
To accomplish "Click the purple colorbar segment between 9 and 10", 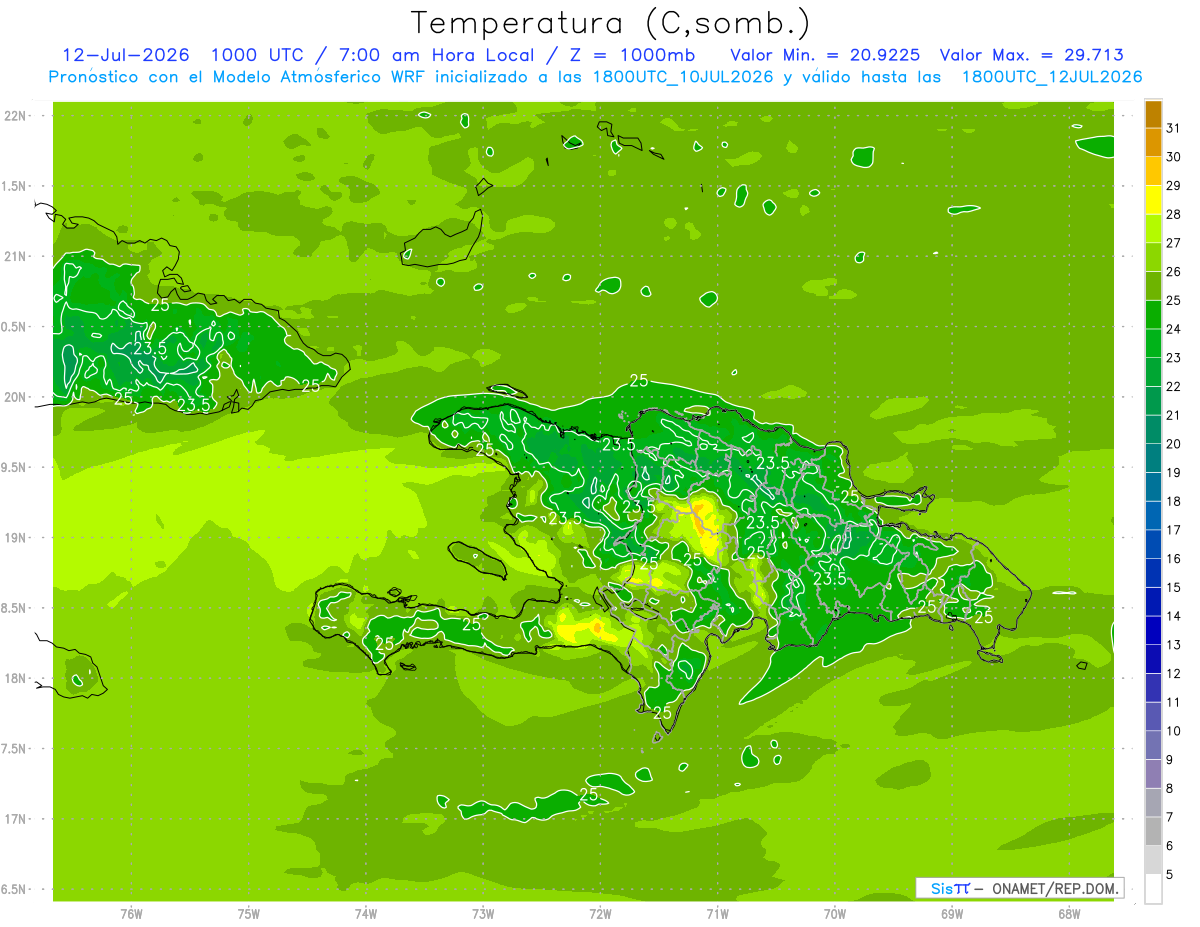I will tap(1153, 746).
